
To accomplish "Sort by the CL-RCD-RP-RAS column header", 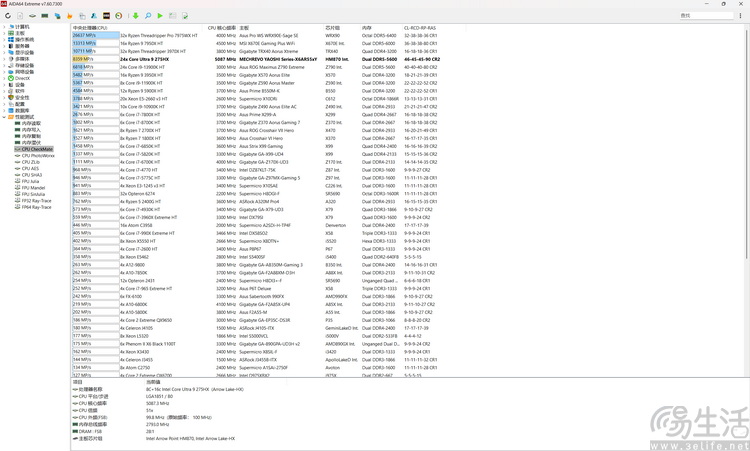I will (422, 28).
